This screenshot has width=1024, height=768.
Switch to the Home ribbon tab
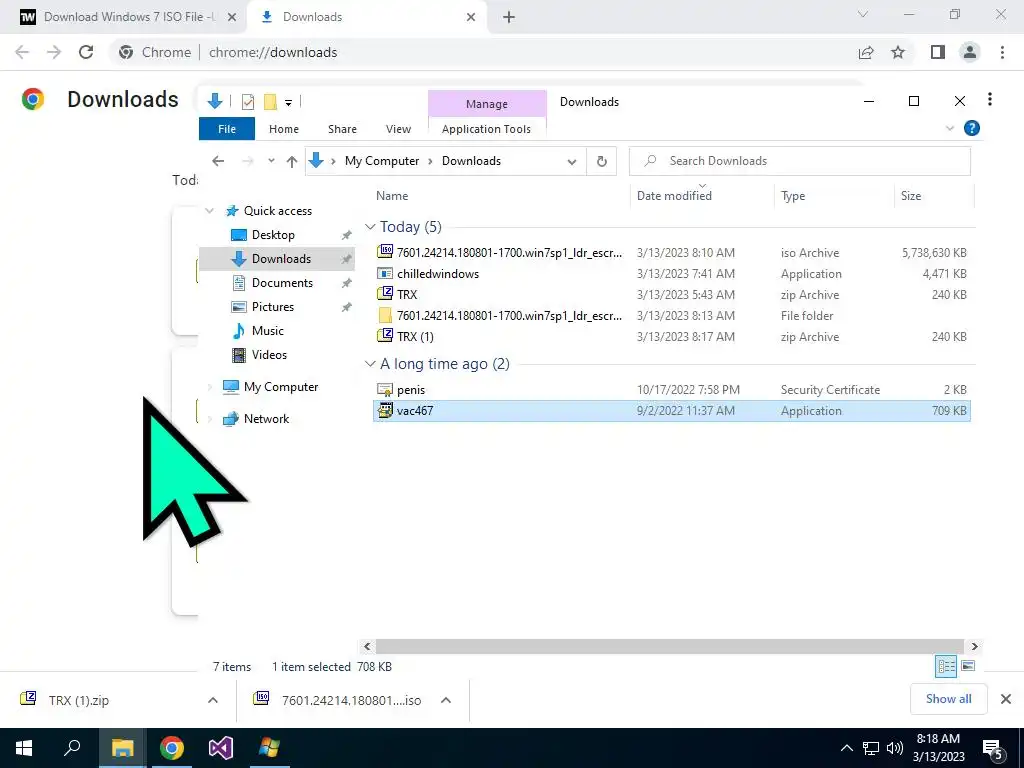pyautogui.click(x=283, y=129)
